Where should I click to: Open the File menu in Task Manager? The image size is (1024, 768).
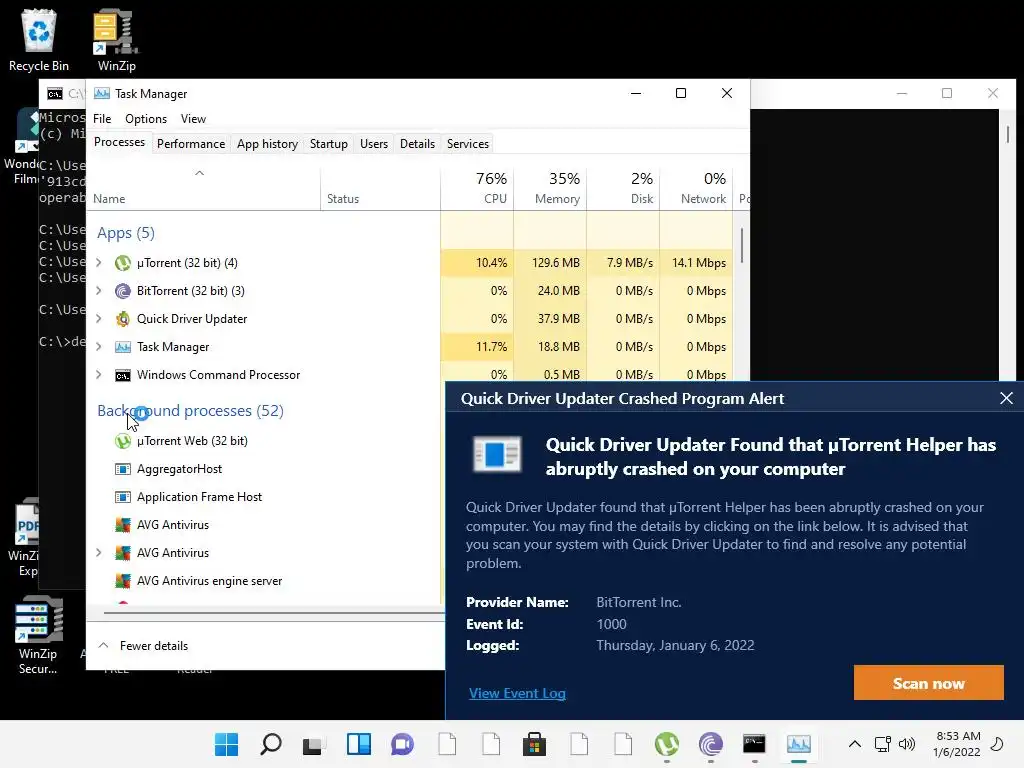click(x=102, y=119)
